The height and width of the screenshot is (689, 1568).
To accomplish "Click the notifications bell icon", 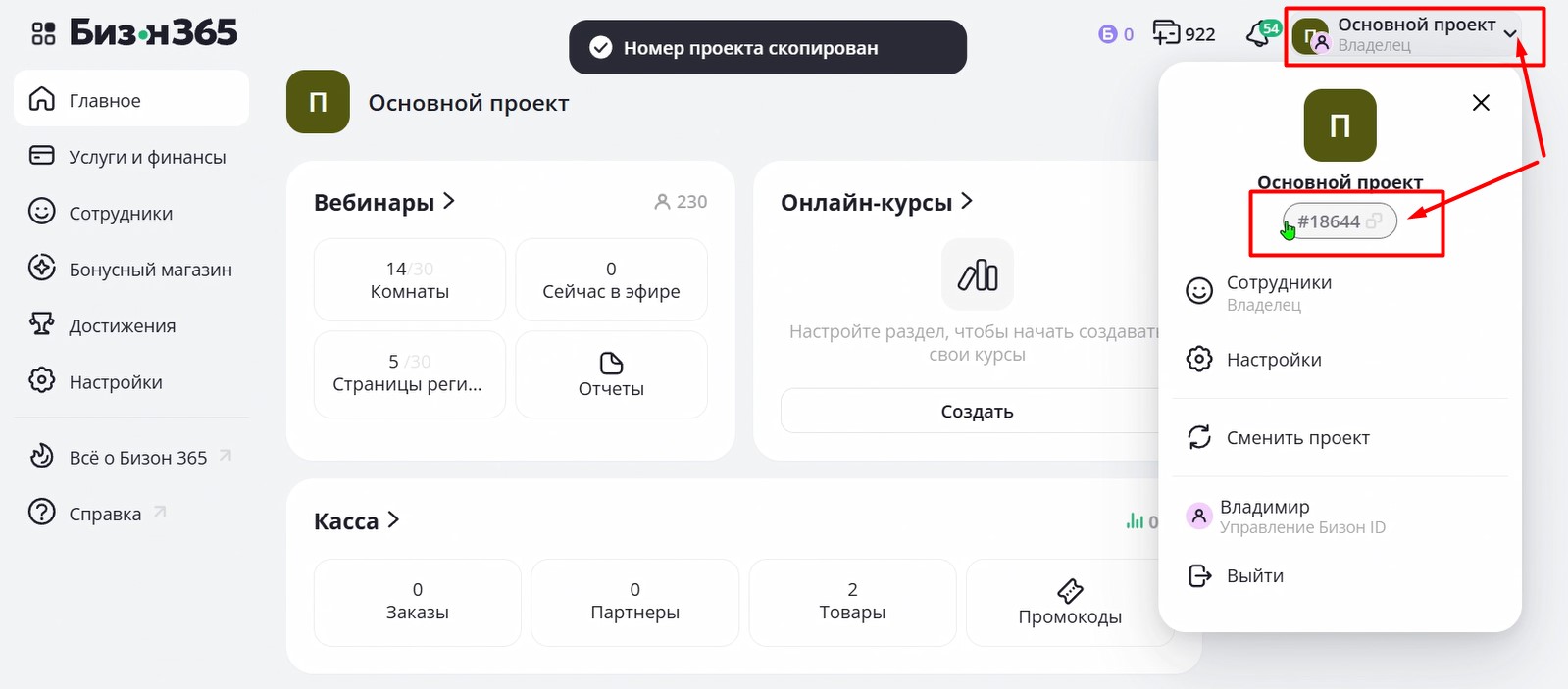I will coord(1259,34).
